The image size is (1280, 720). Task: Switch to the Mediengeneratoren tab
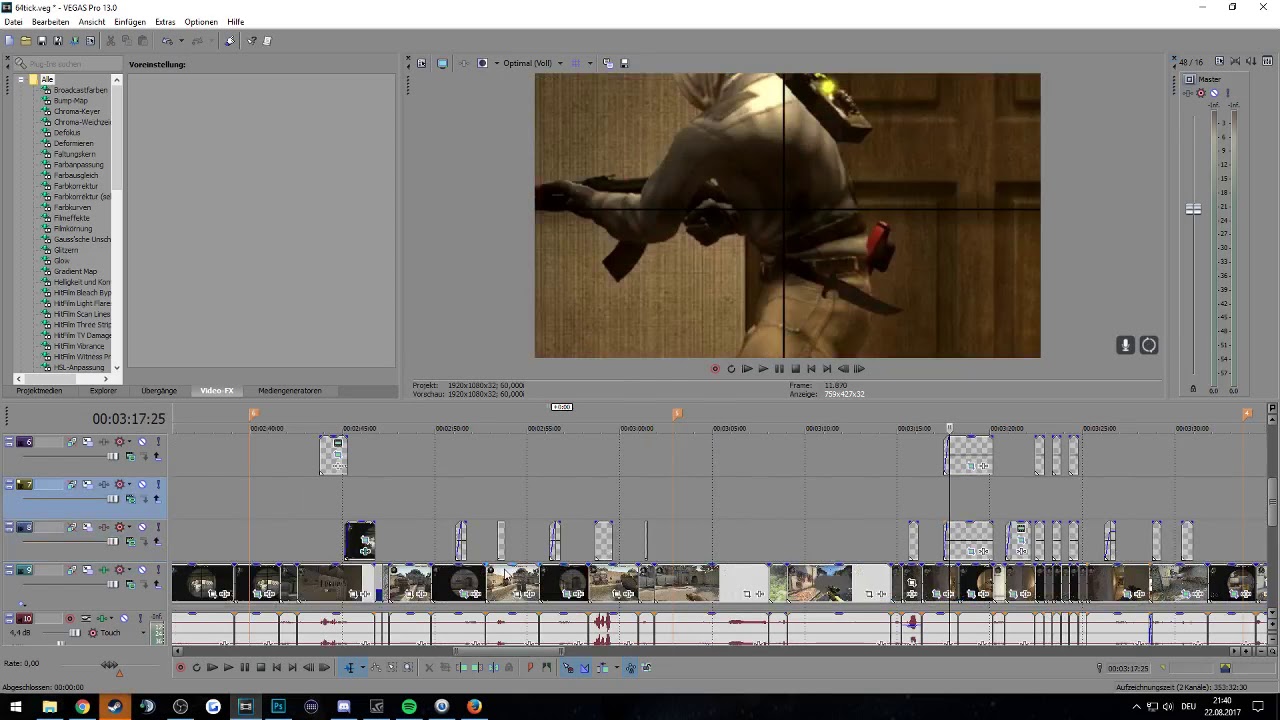coord(290,391)
